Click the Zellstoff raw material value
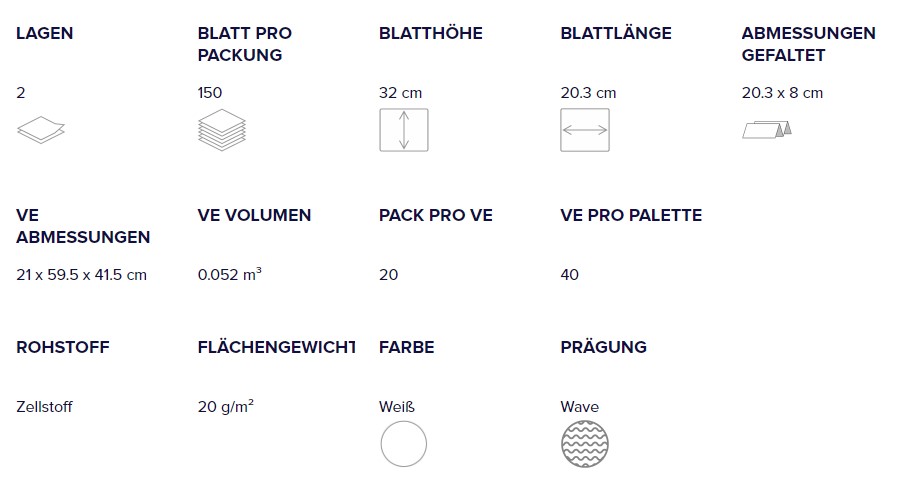This screenshot has width=908, height=489. click(44, 407)
